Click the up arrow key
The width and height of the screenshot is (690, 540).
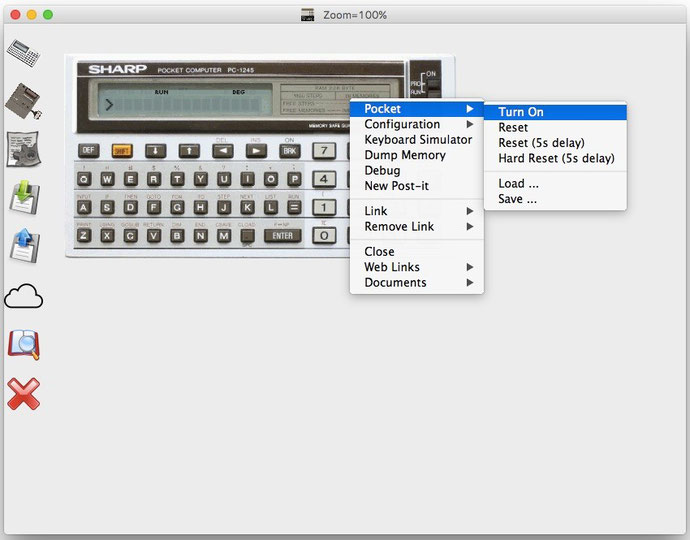click(189, 151)
